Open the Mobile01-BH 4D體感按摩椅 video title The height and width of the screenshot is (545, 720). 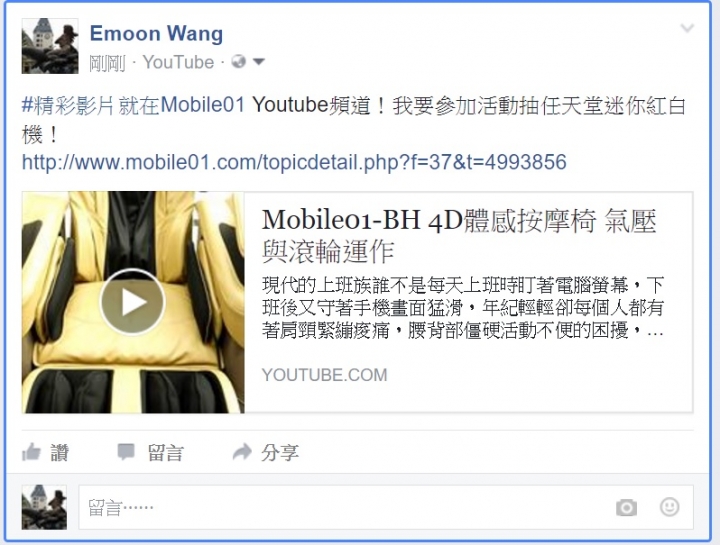(x=459, y=236)
